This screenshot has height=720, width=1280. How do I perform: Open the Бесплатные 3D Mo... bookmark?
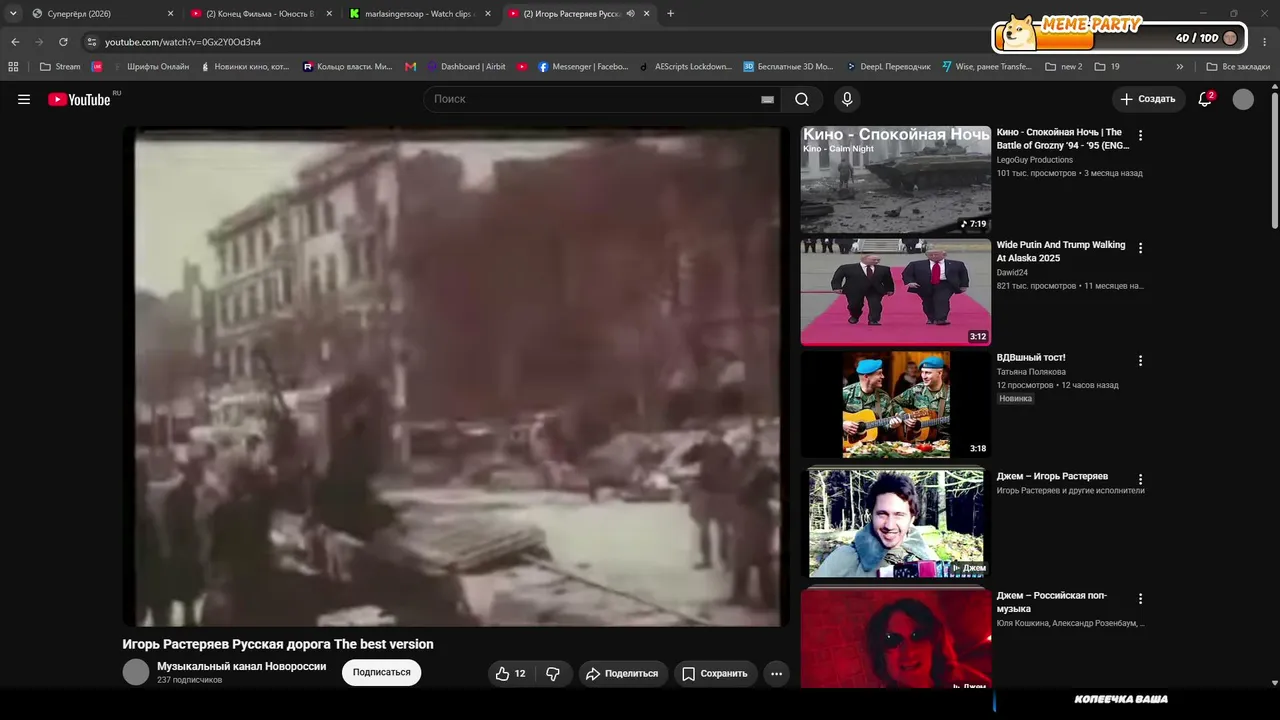click(x=788, y=67)
